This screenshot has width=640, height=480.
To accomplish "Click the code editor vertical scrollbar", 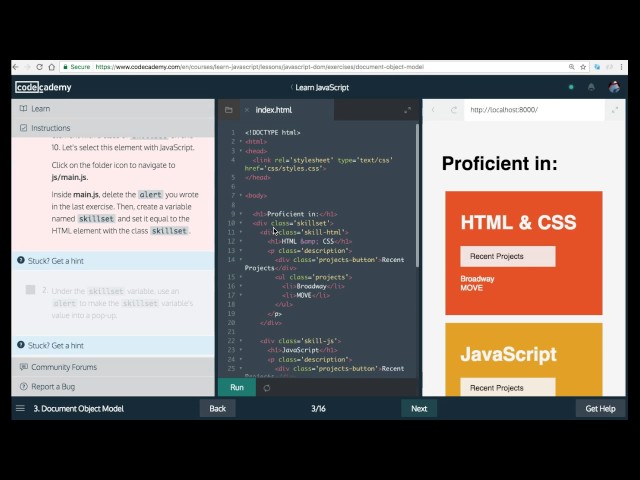I will click(417, 196).
